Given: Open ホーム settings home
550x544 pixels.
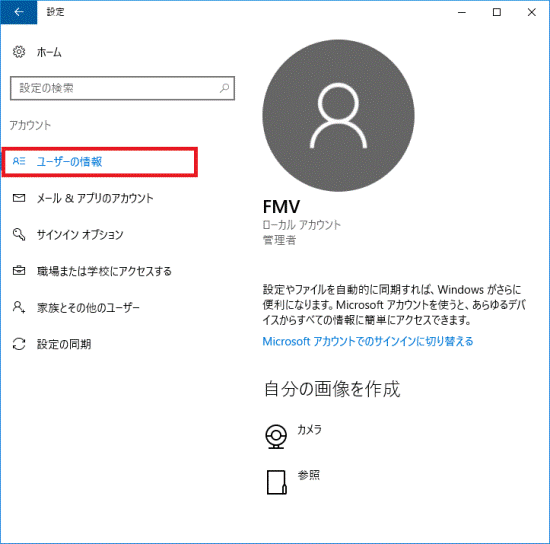Looking at the screenshot, I should [49, 52].
